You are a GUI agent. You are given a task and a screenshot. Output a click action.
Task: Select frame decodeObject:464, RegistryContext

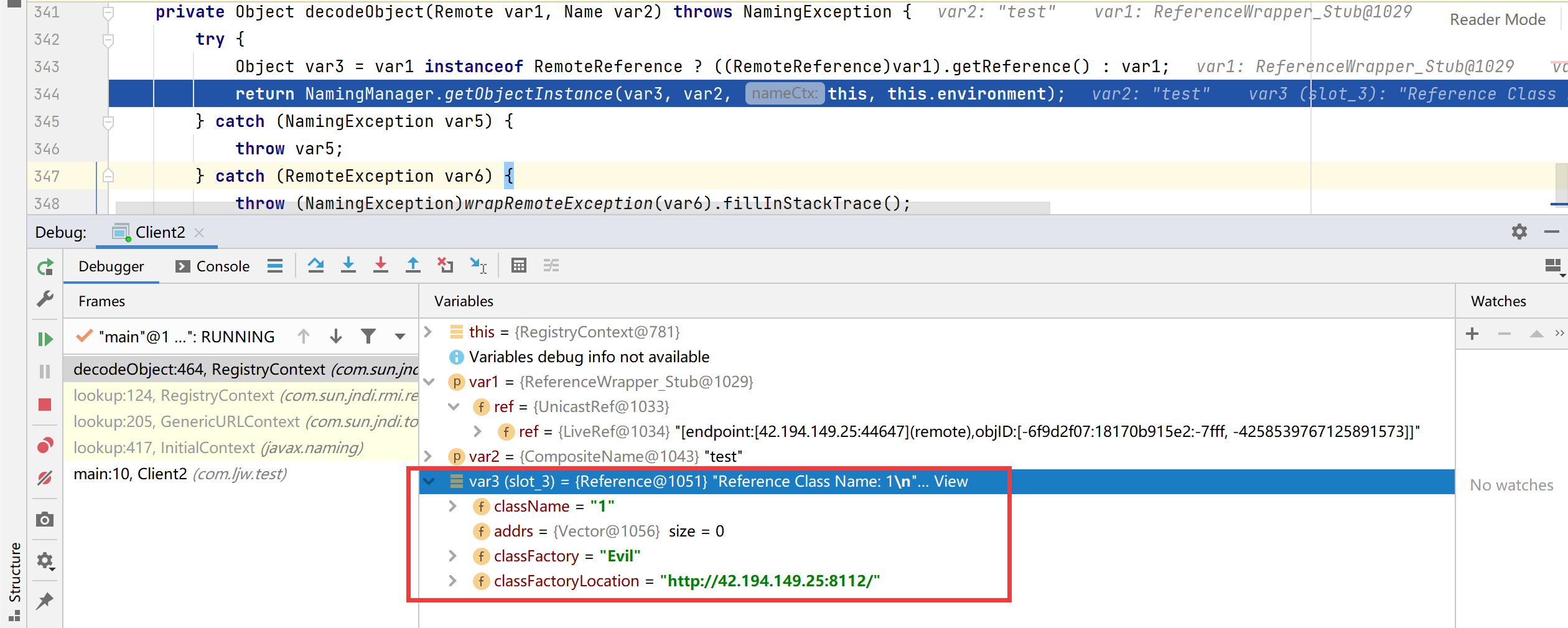coord(241,369)
